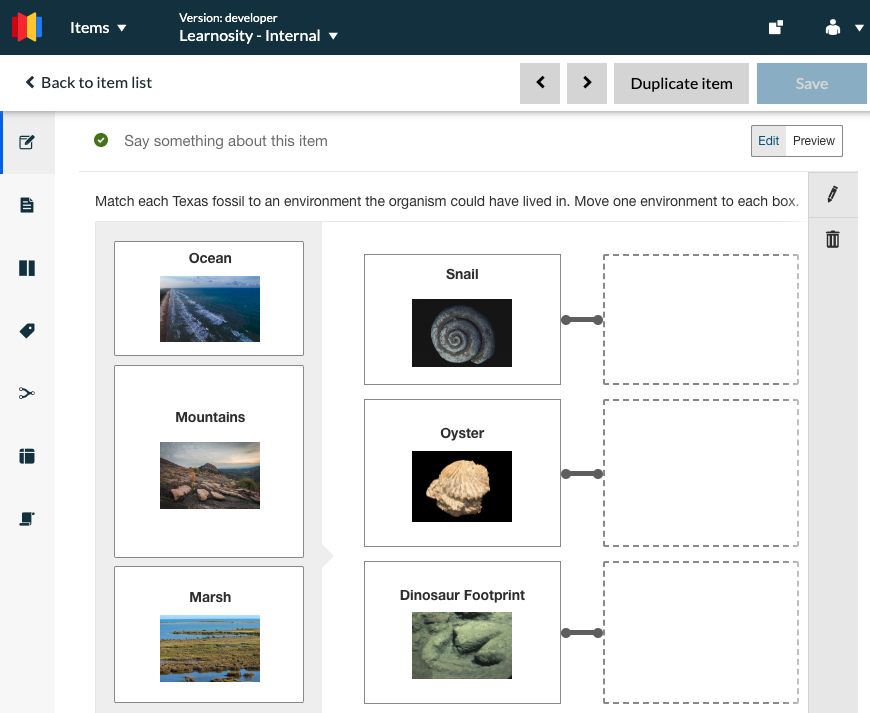
Task: Select the widgets layout icon in the sidebar
Action: tap(27, 455)
